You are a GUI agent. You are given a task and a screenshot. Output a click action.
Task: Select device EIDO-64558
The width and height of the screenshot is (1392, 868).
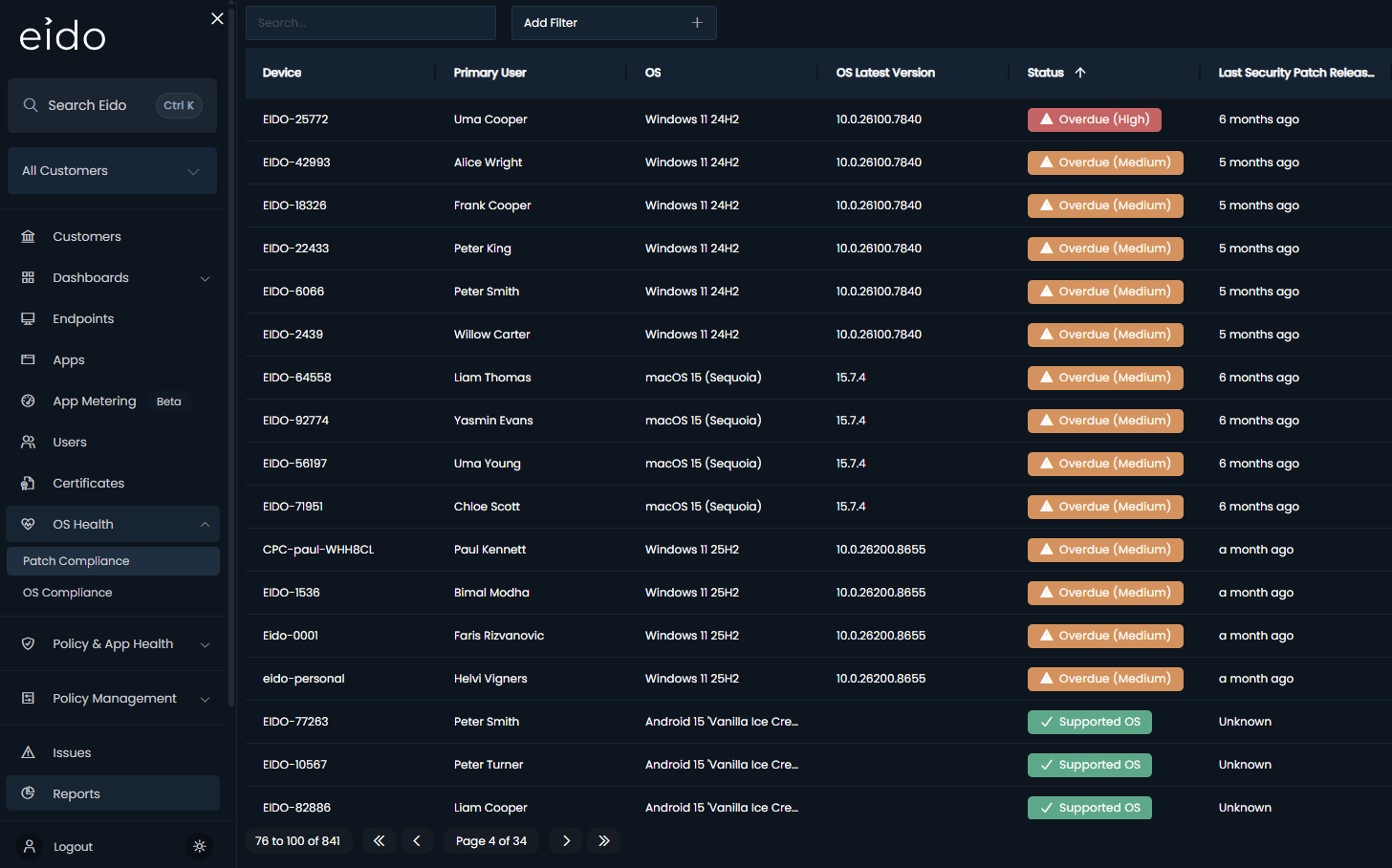click(297, 378)
